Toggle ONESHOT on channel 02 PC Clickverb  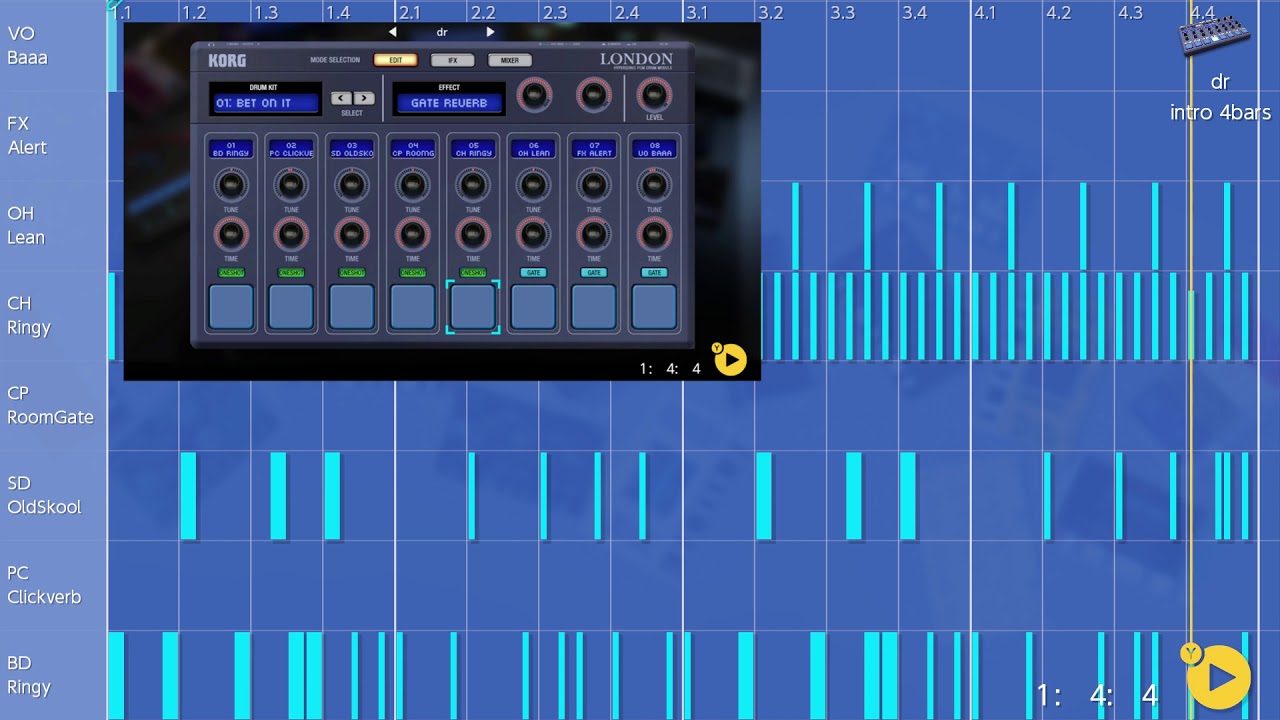point(291,273)
